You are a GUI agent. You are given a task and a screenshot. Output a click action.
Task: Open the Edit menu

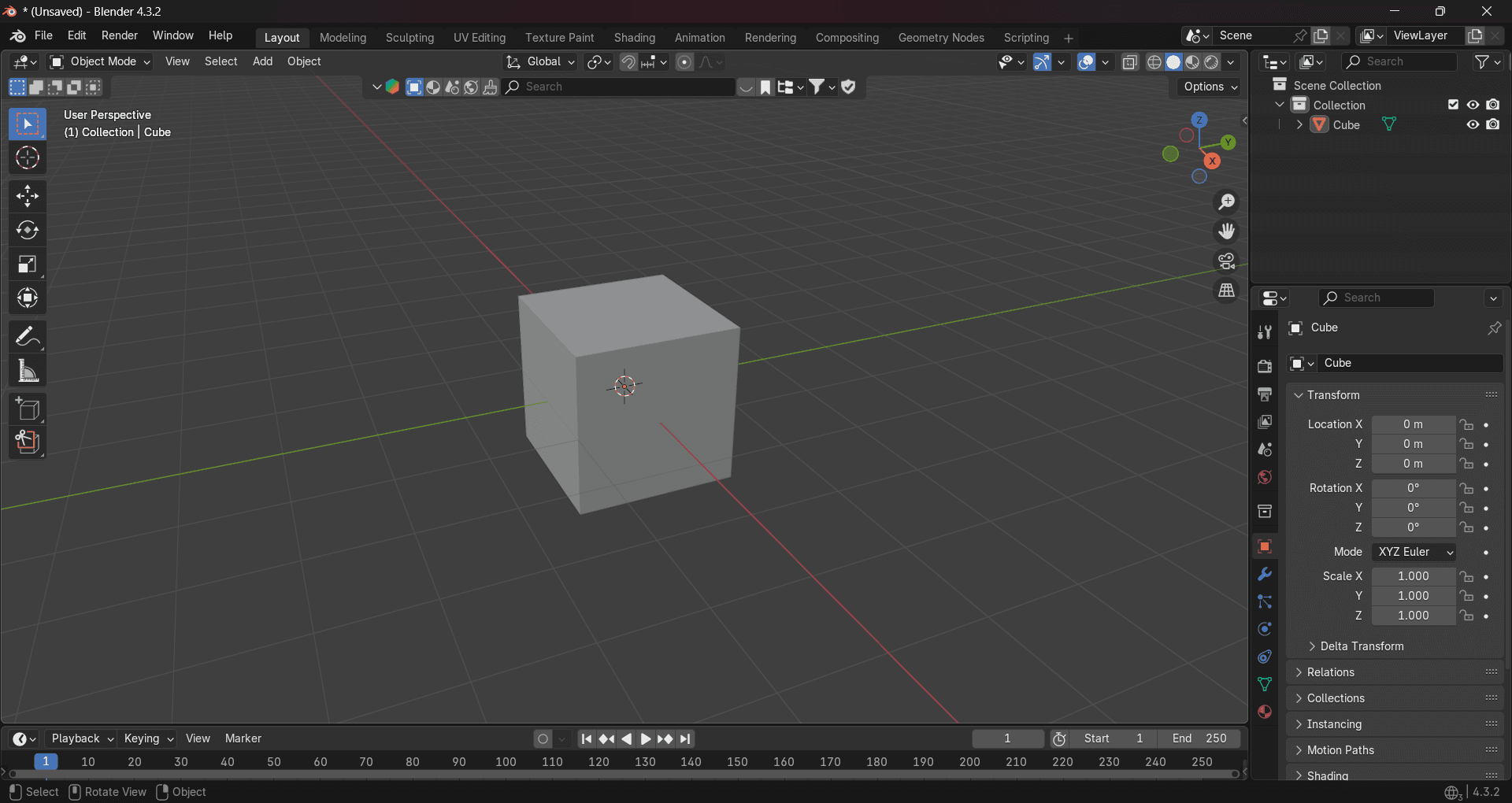coord(76,35)
